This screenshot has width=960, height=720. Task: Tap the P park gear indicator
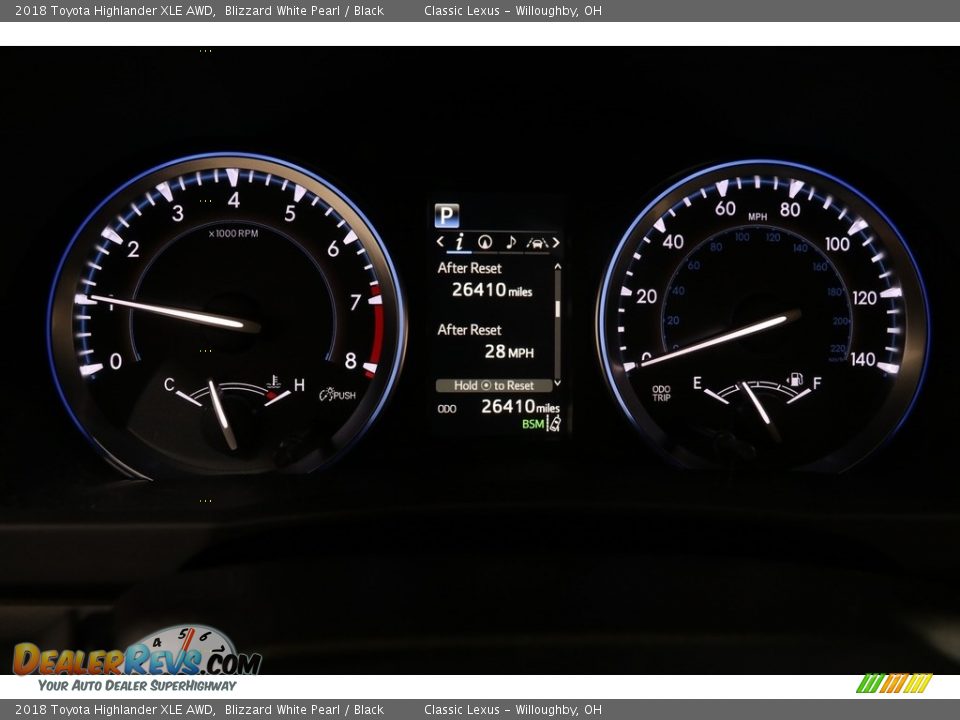[x=446, y=215]
